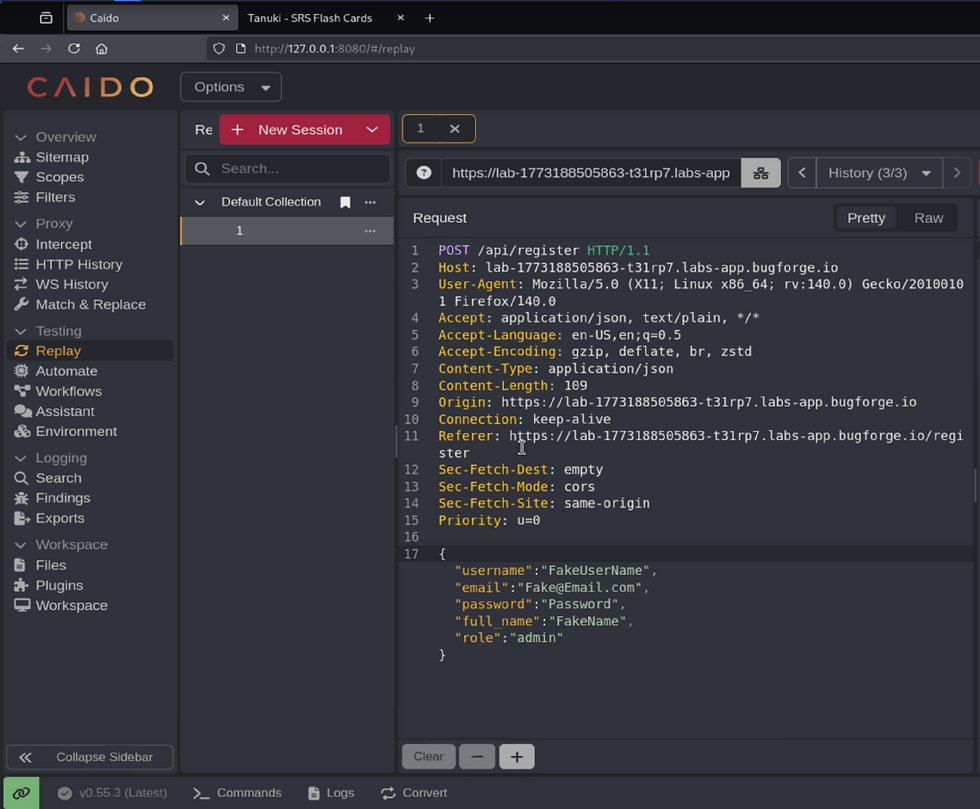The image size is (980, 809).
Task: Switch request view to Pretty
Action: [866, 218]
